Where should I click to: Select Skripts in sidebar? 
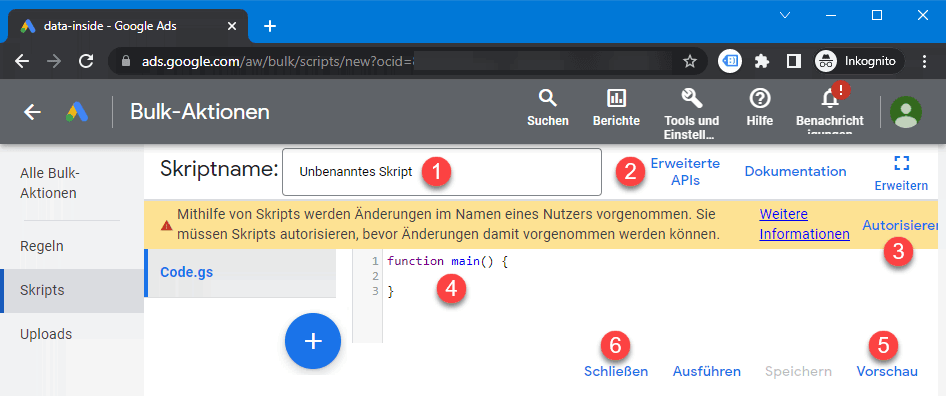(72, 290)
